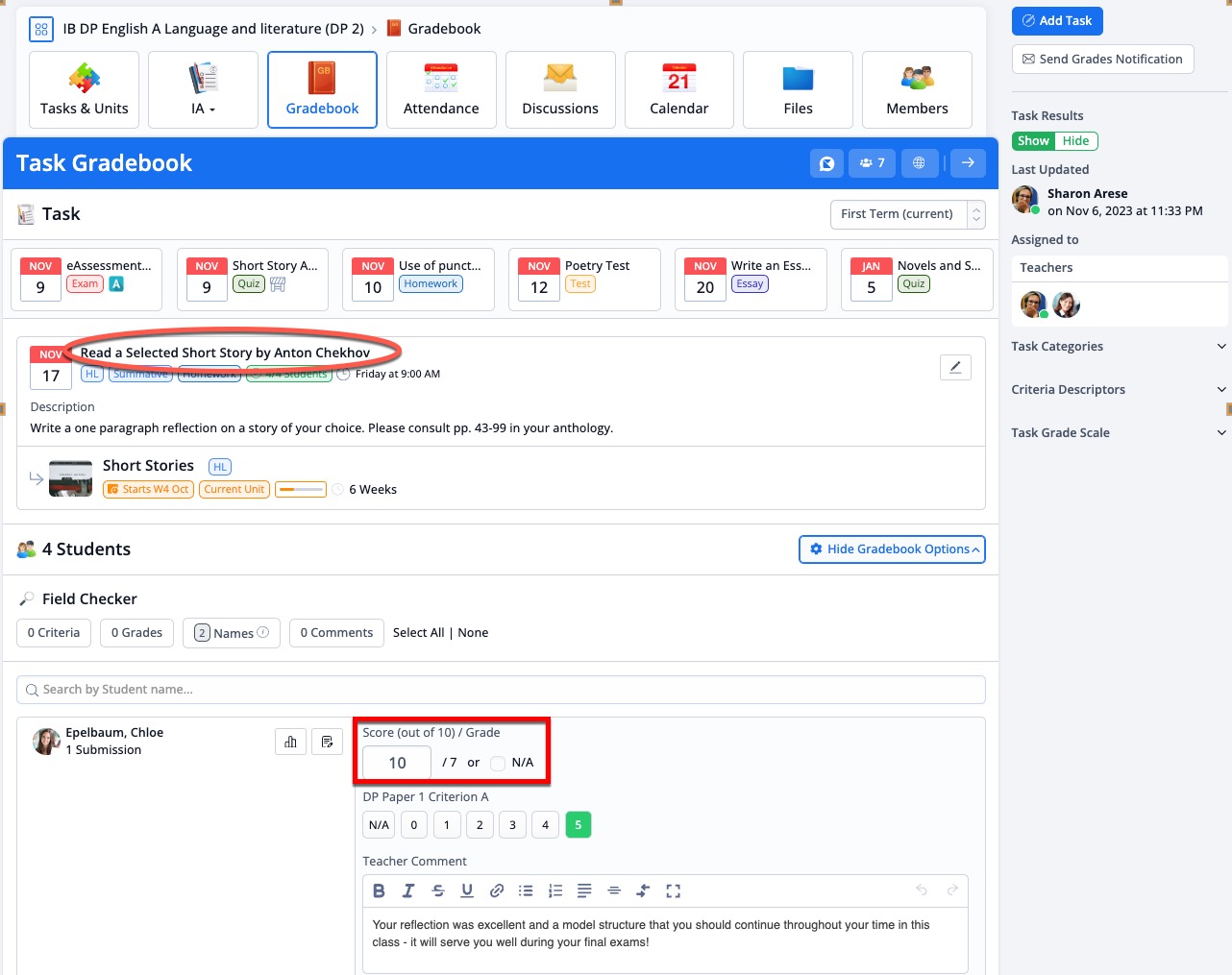The height and width of the screenshot is (975, 1232).
Task: Expand comment editor to fullscreen
Action: (x=673, y=890)
